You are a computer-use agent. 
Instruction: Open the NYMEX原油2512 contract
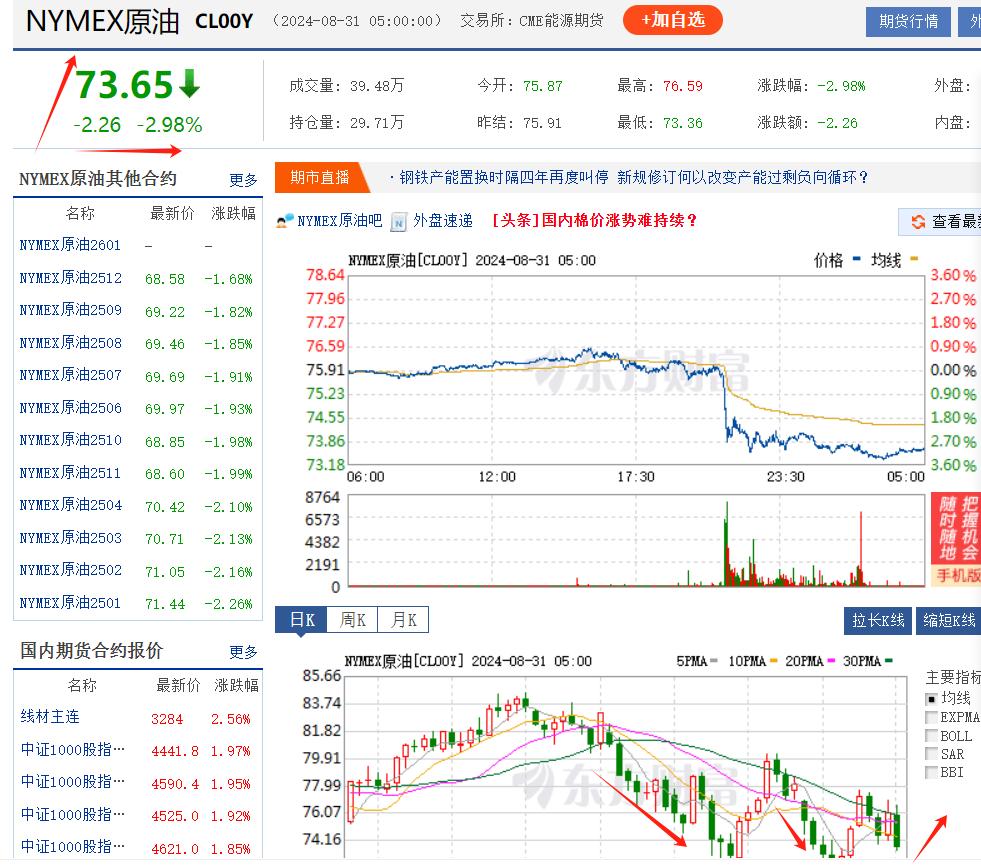point(70,278)
